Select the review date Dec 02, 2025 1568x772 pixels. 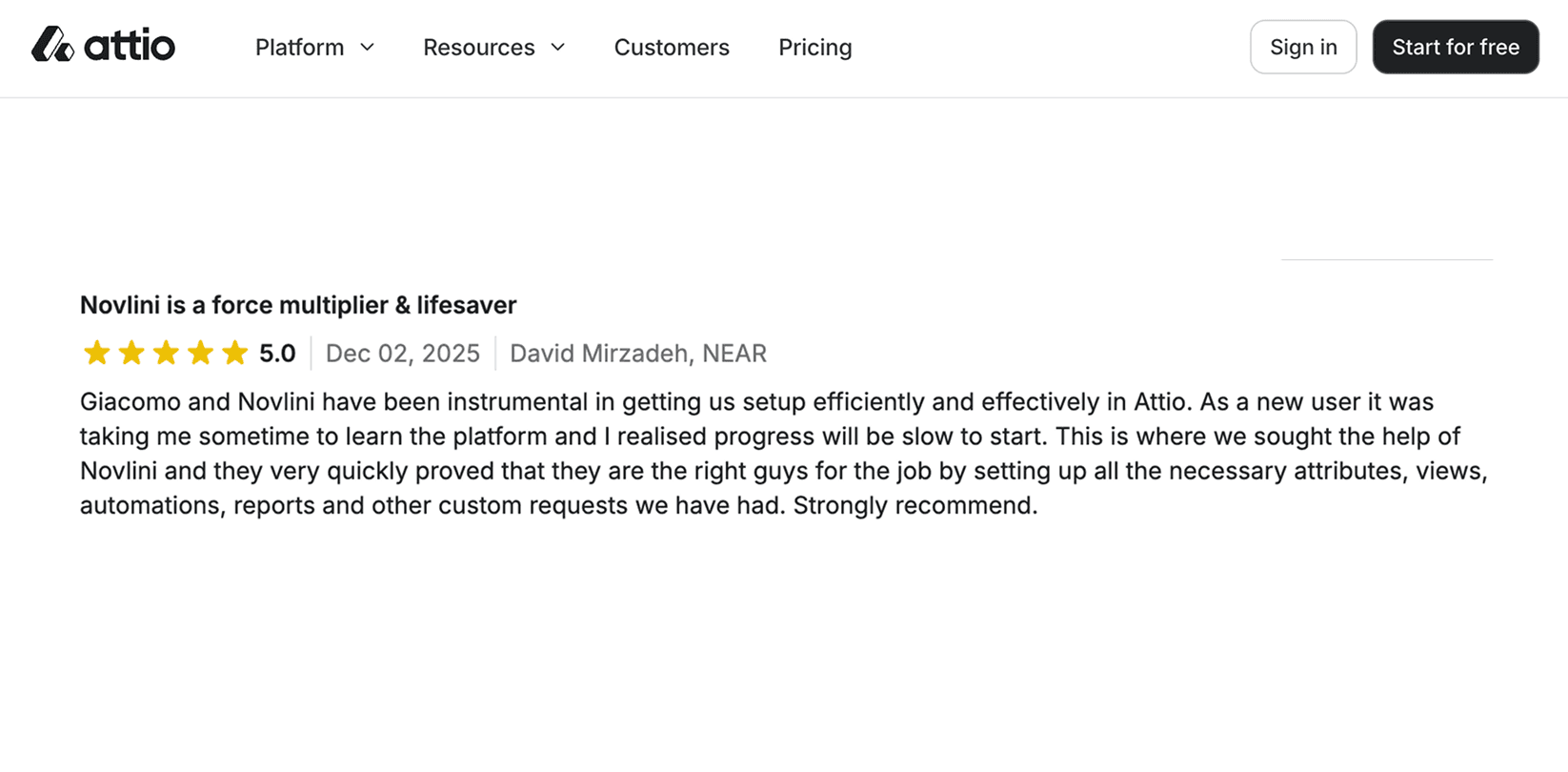(403, 353)
